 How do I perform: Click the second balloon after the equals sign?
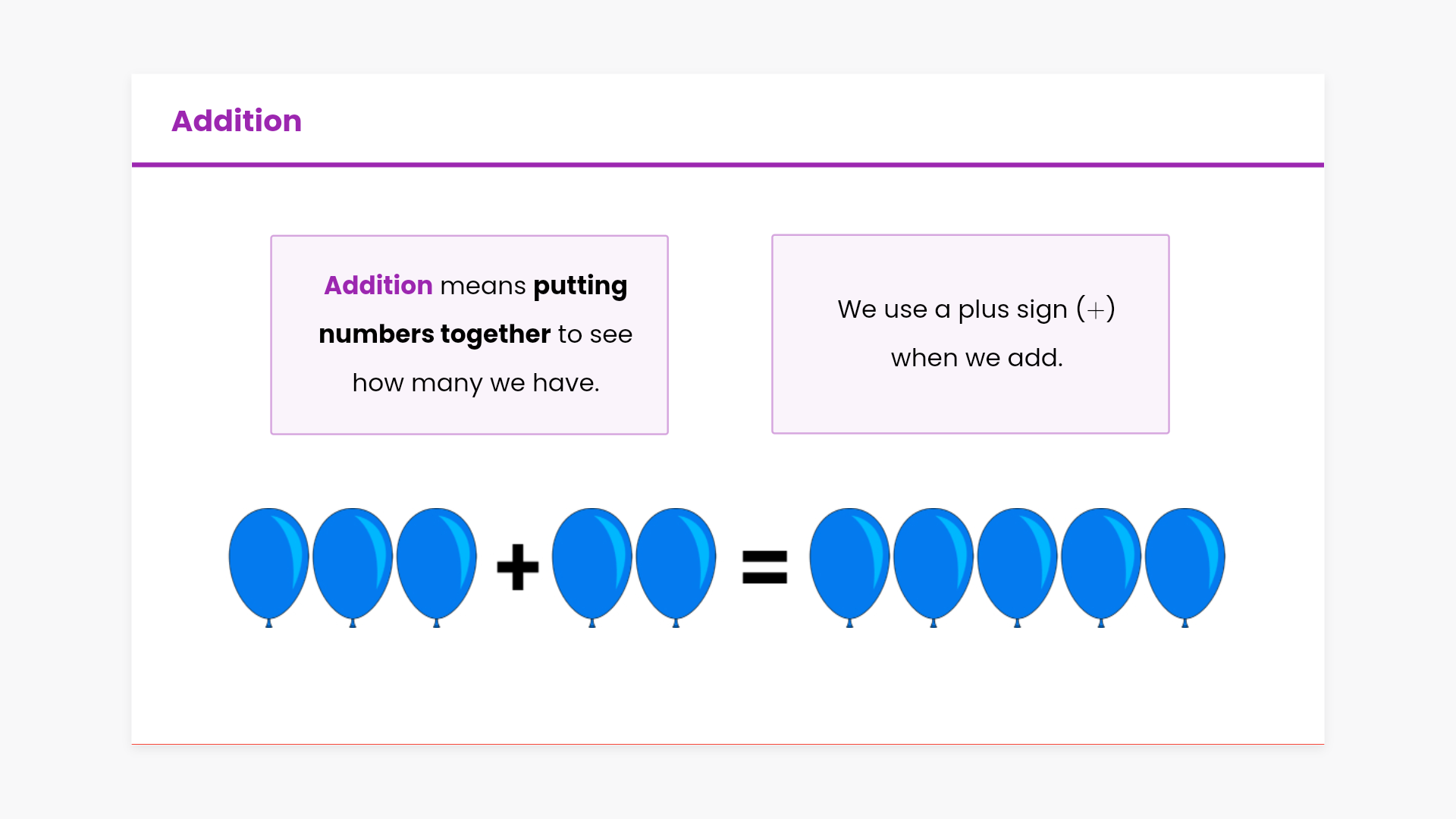tap(934, 563)
